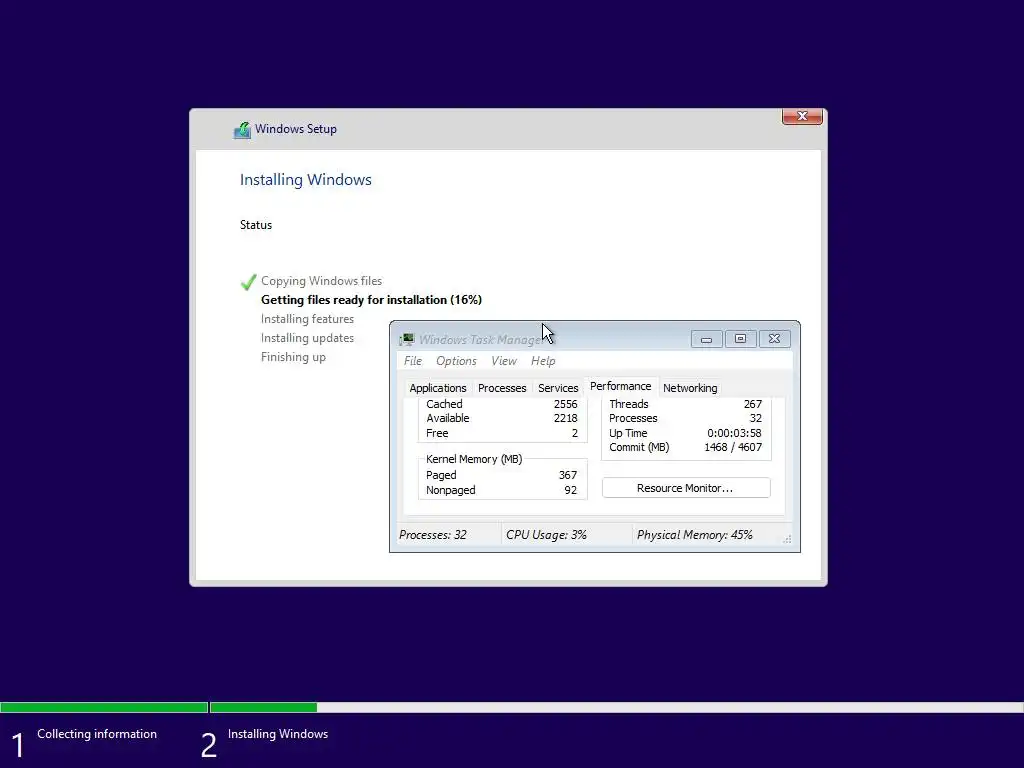1024x768 pixels.
Task: Select the Performance tab
Action: 620,386
